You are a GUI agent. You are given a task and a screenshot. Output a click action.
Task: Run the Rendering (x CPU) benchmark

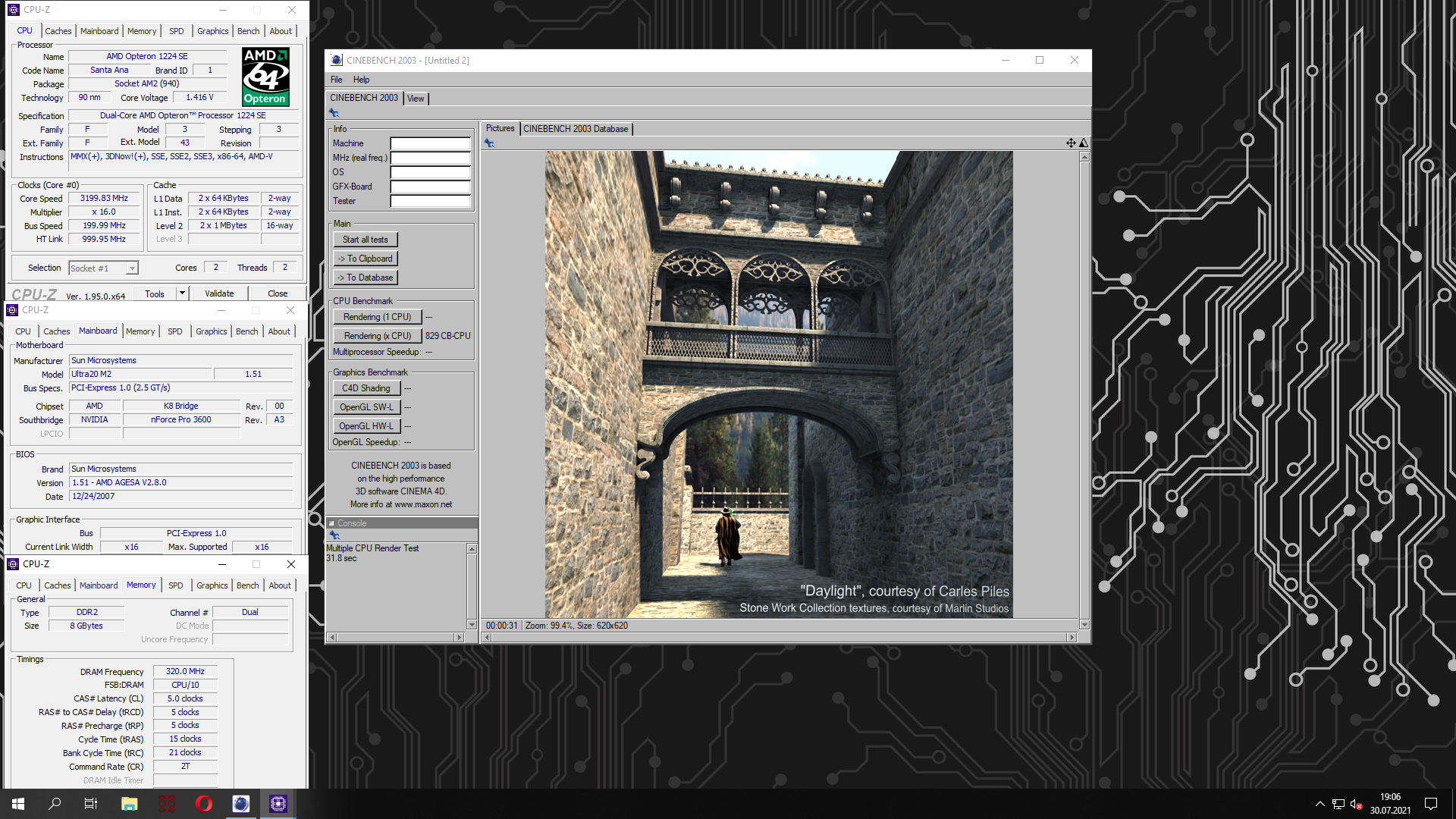click(x=377, y=336)
